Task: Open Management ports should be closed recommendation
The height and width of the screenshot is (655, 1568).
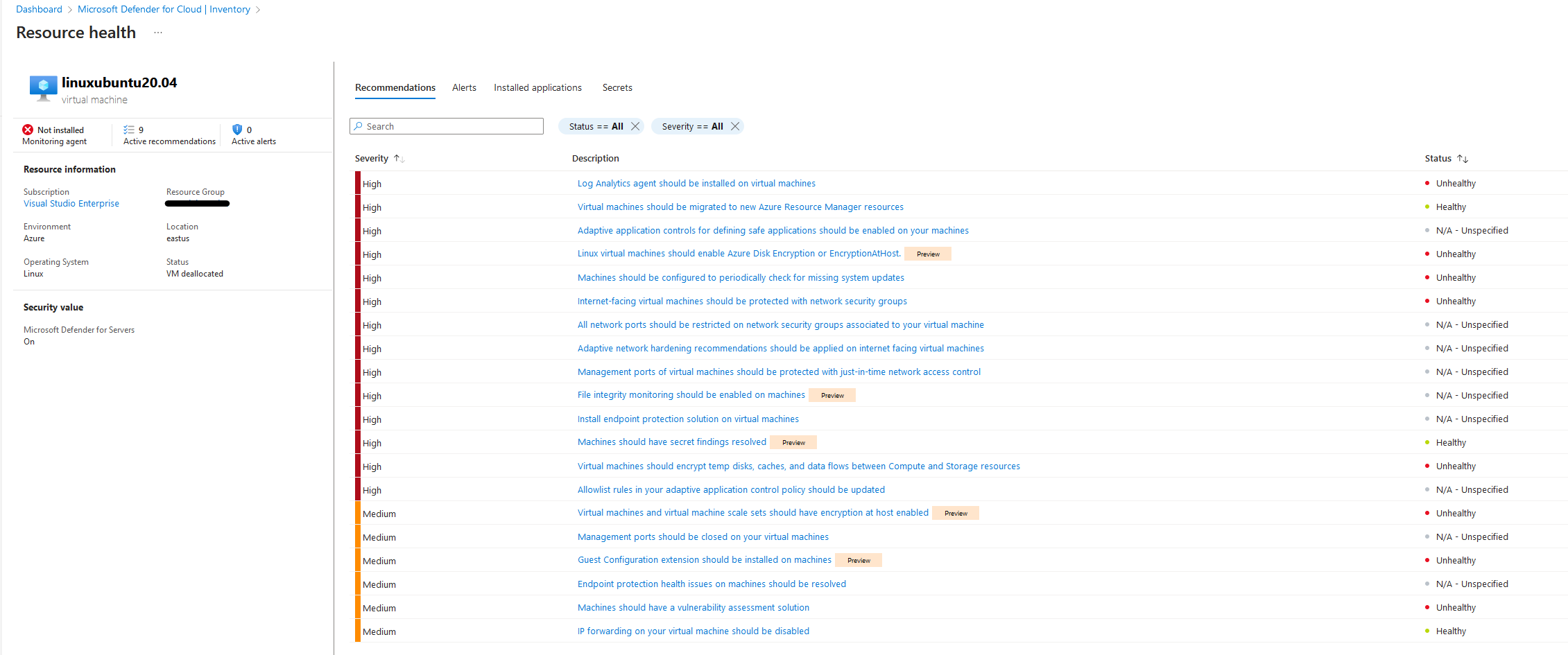Action: coord(703,537)
